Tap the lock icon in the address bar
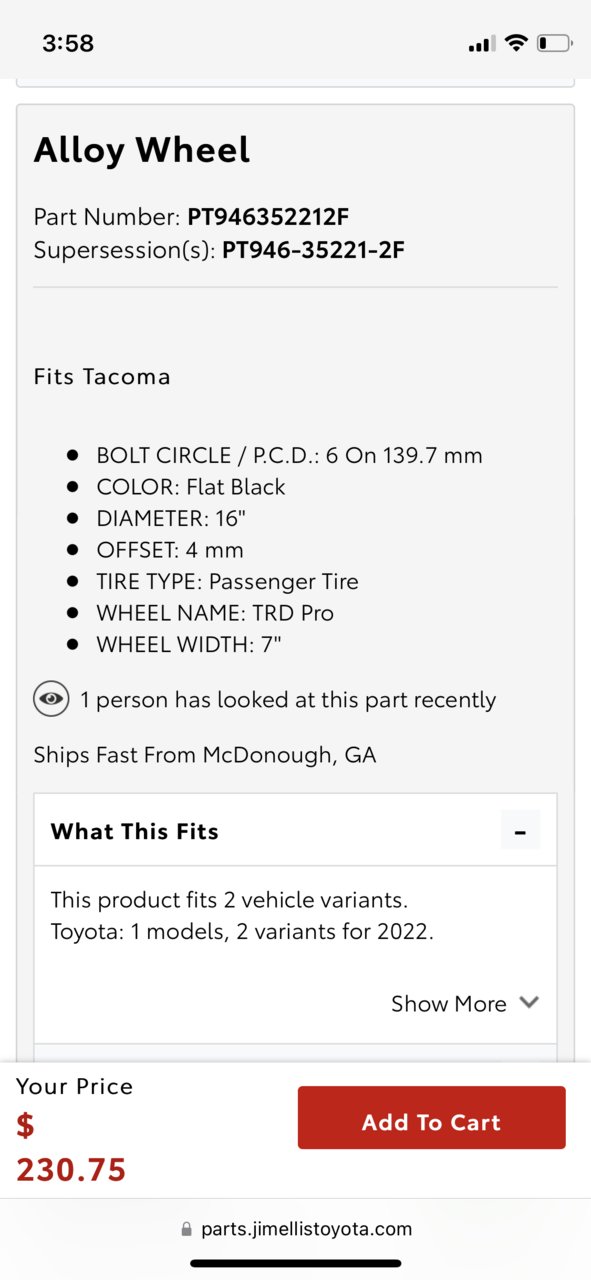This screenshot has width=591, height=1280. click(x=187, y=1230)
